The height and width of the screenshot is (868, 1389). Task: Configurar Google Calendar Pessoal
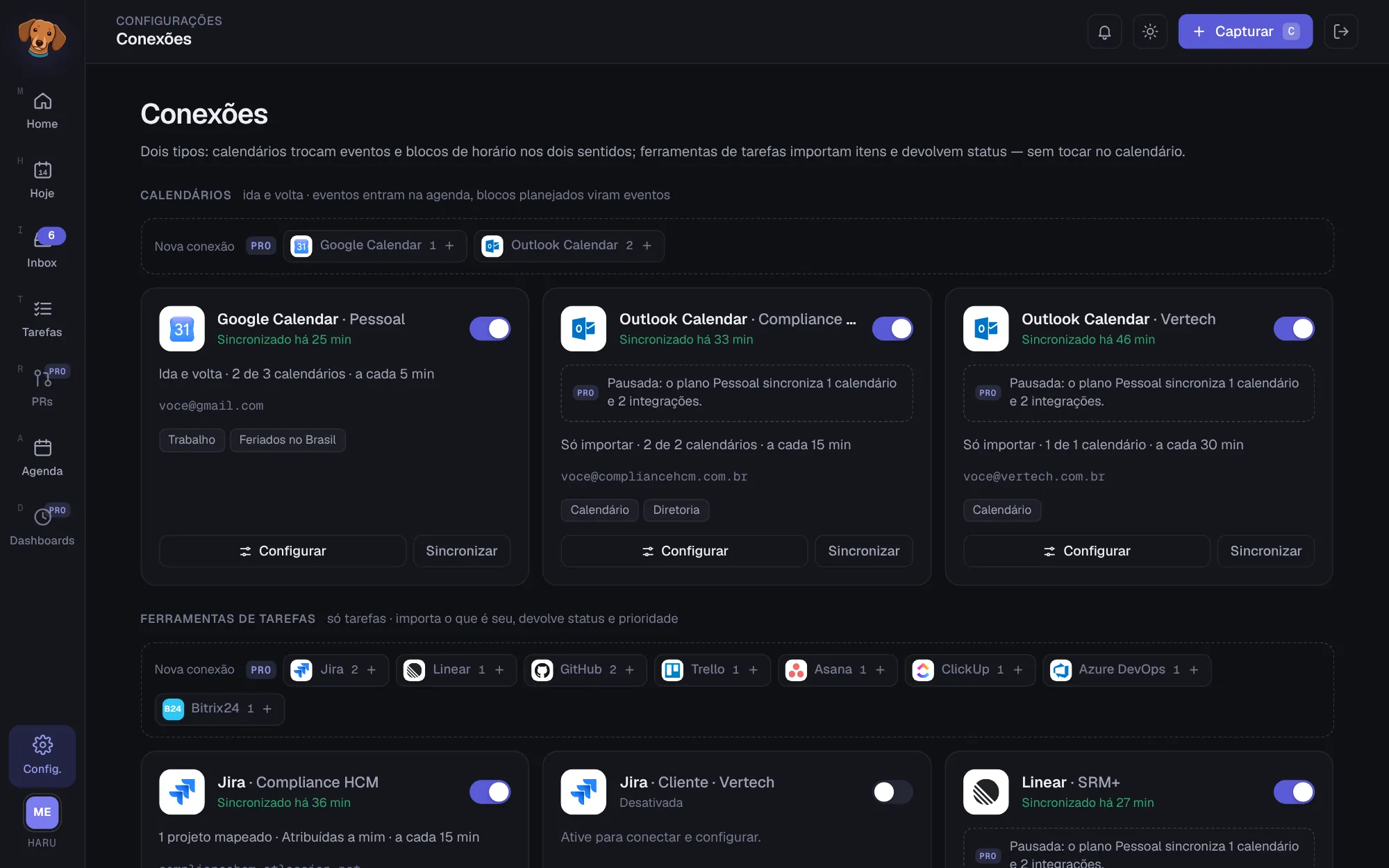pos(283,551)
